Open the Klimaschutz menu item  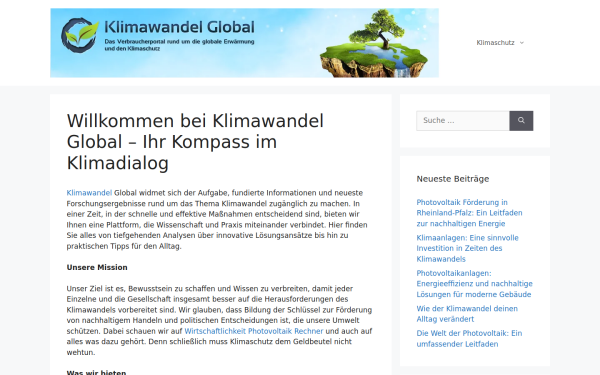click(495, 43)
